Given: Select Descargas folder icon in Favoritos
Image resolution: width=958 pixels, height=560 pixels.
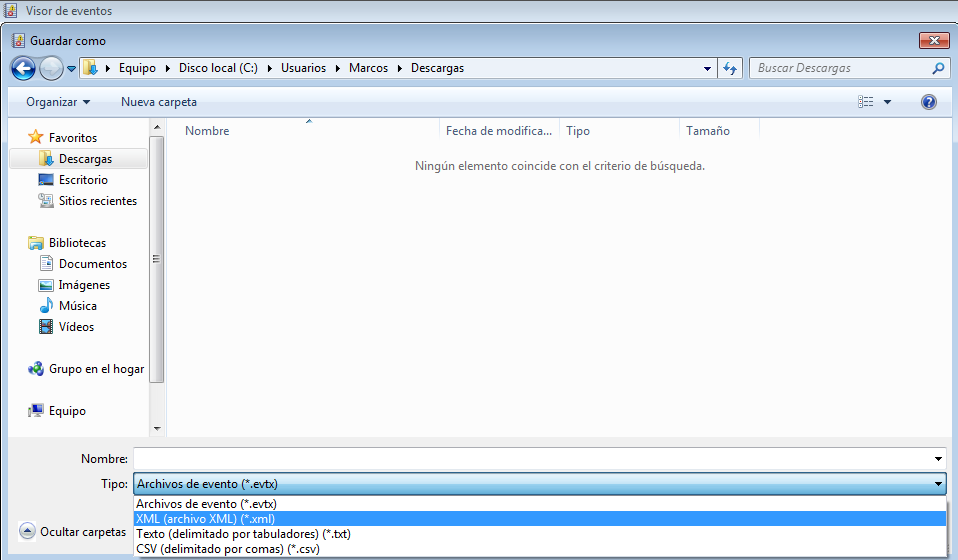Looking at the screenshot, I should (46, 159).
